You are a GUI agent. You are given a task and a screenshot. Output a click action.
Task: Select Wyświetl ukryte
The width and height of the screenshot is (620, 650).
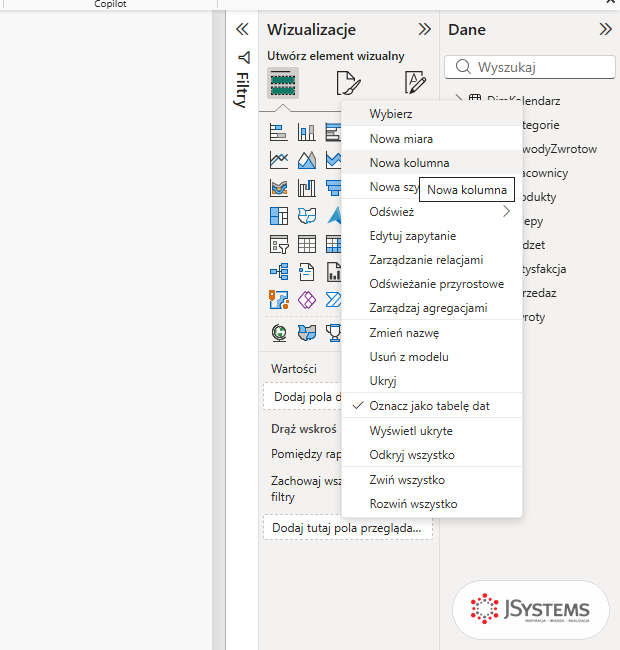pos(431,430)
